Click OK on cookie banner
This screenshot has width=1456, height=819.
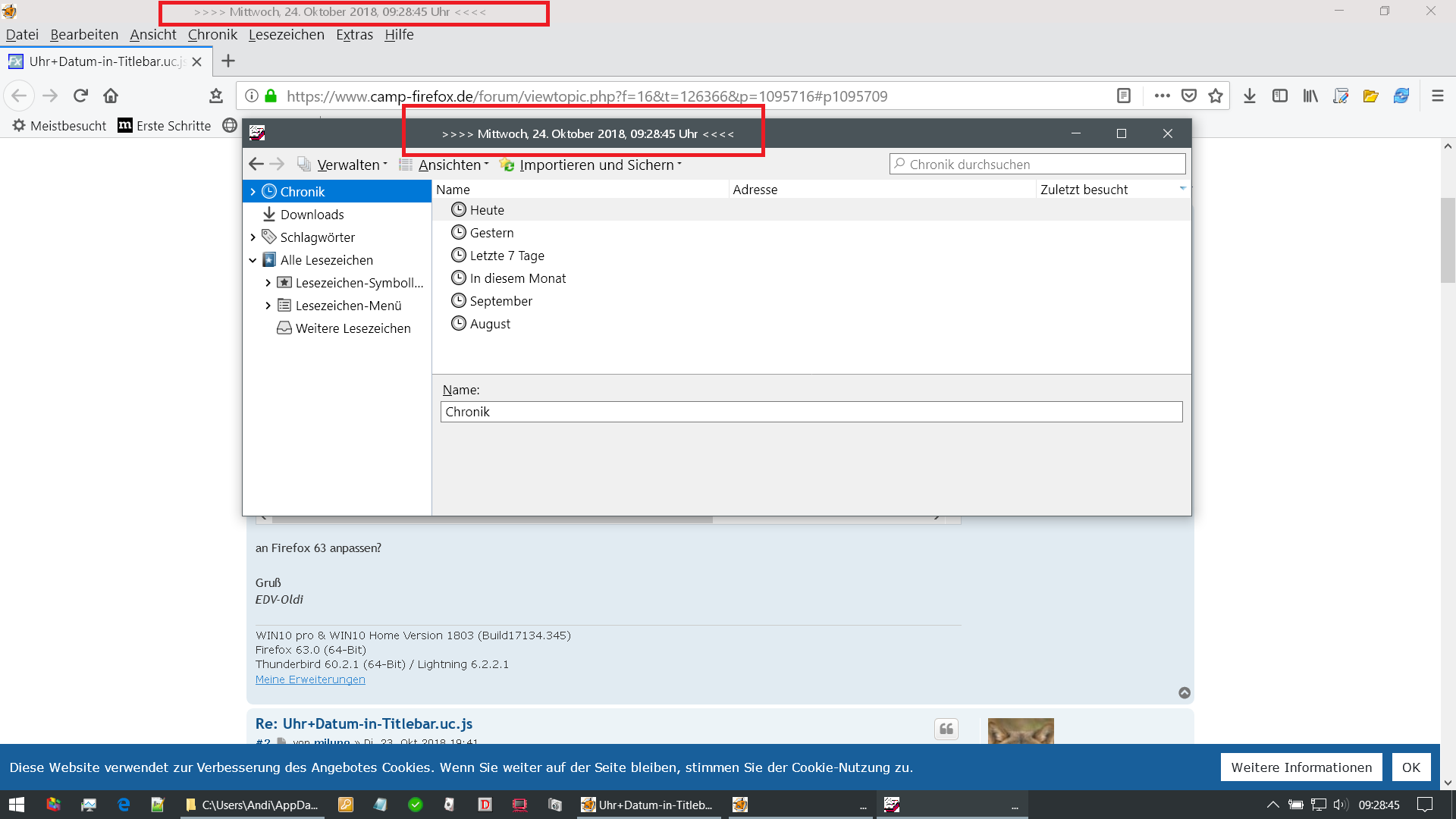[x=1410, y=767]
